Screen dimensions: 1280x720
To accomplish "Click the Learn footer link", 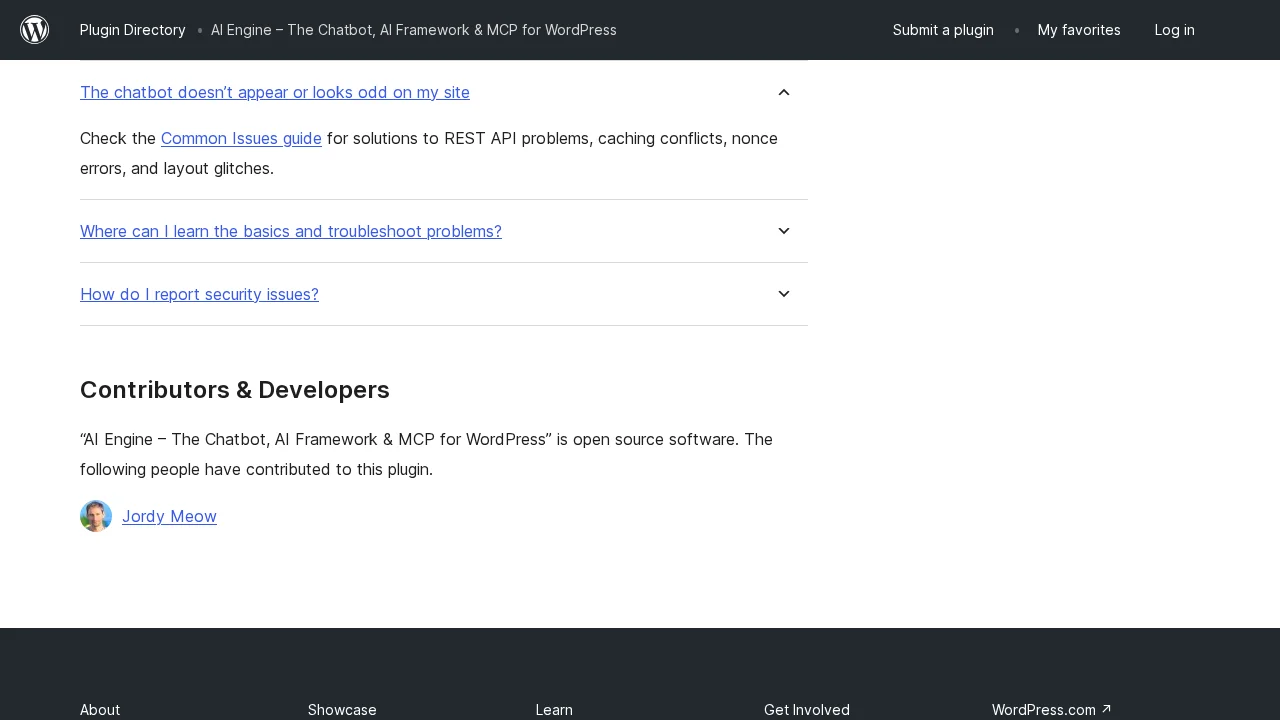I will [554, 709].
